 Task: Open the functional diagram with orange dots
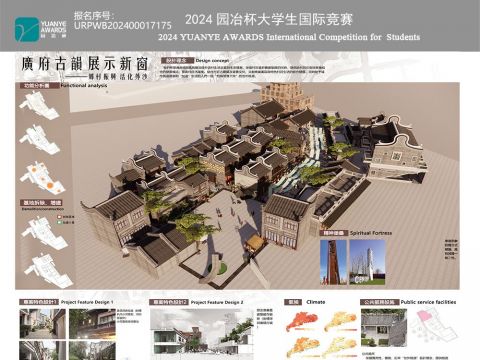click(42, 177)
